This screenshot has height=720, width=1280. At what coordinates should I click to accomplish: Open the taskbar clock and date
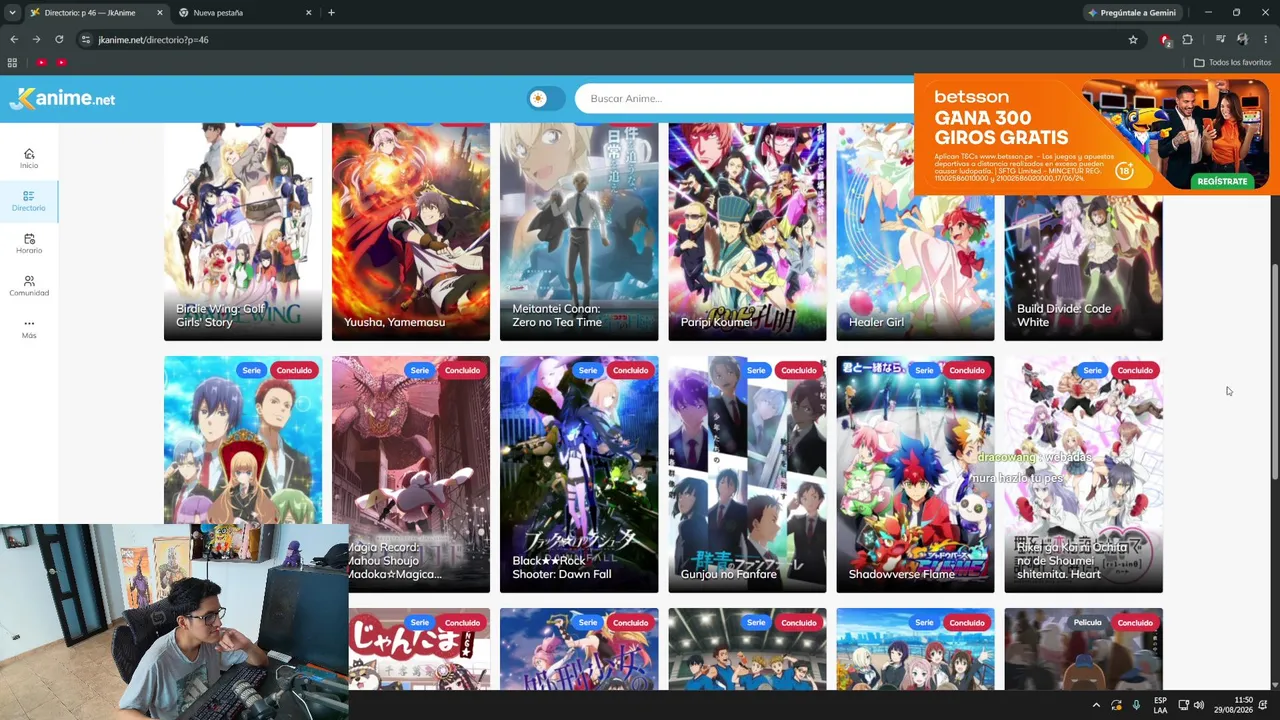coord(1233,705)
